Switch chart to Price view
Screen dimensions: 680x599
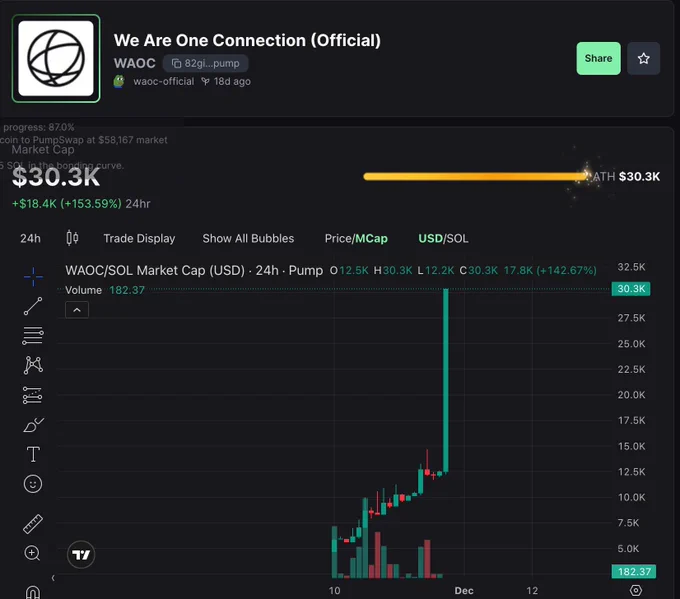point(338,239)
